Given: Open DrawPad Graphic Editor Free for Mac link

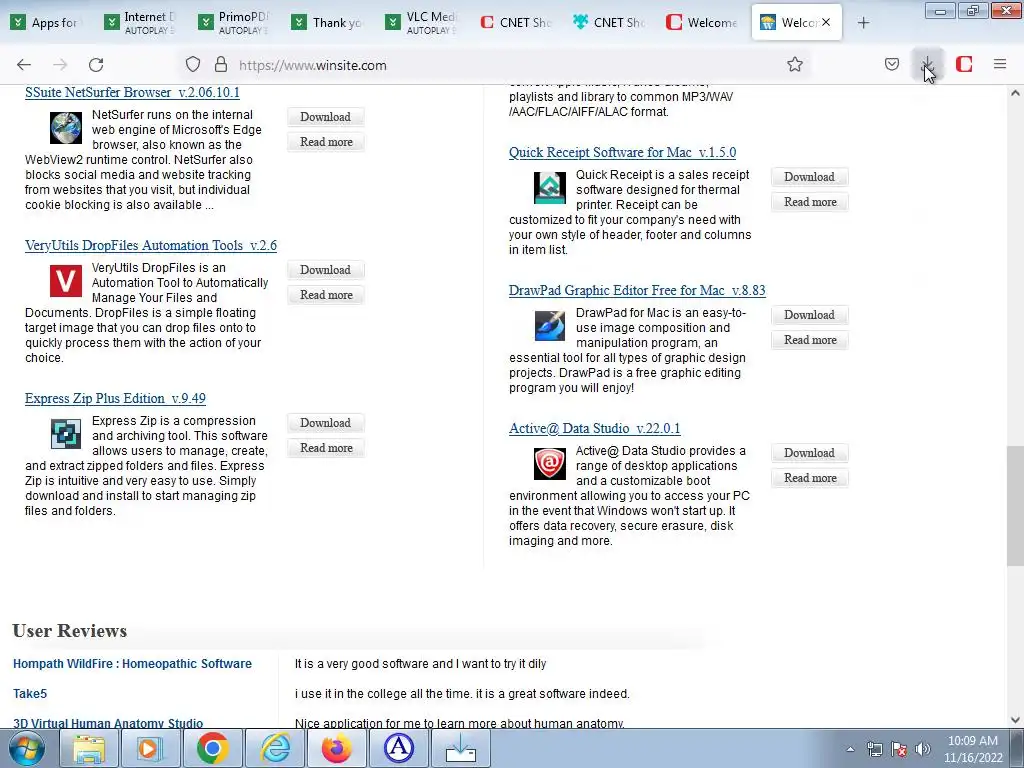Looking at the screenshot, I should coord(637,290).
